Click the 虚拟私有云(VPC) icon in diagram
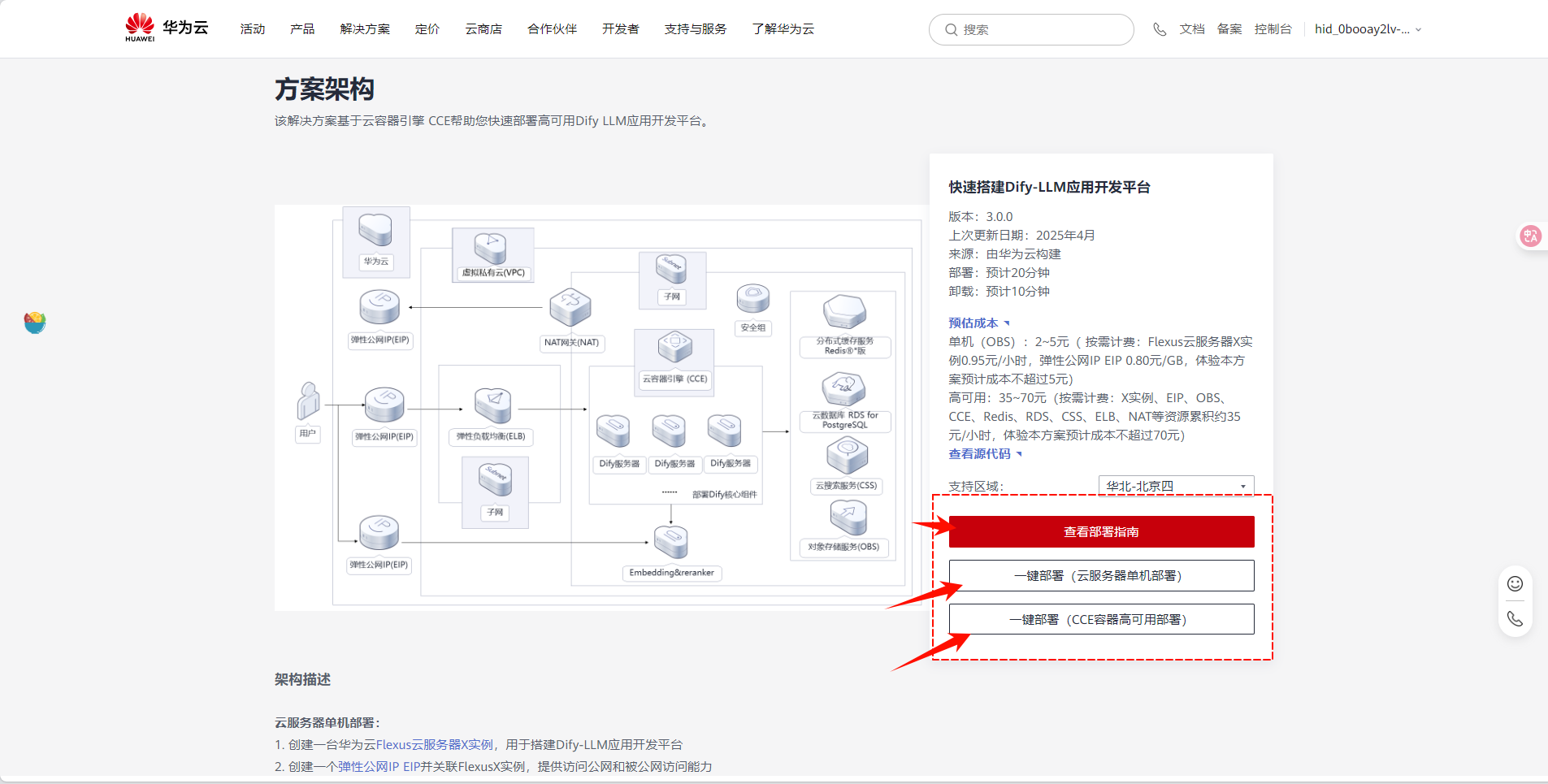The height and width of the screenshot is (784, 1548). click(490, 247)
